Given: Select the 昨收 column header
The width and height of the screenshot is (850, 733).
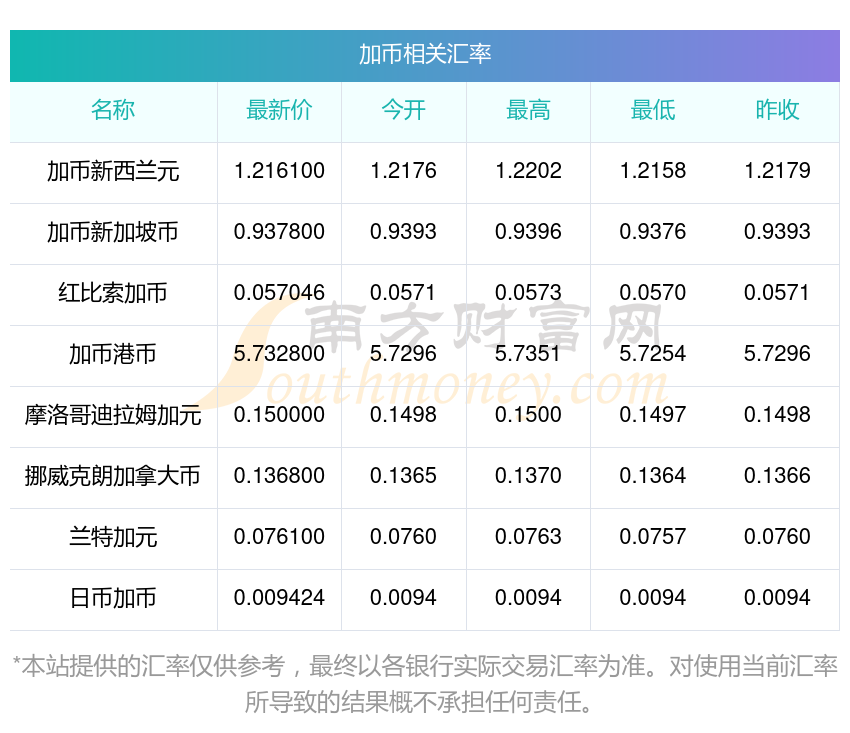Looking at the screenshot, I should [777, 110].
